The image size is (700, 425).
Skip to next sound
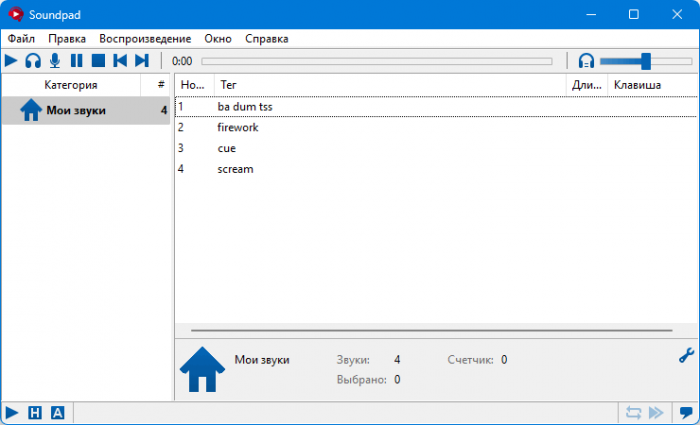(x=142, y=60)
